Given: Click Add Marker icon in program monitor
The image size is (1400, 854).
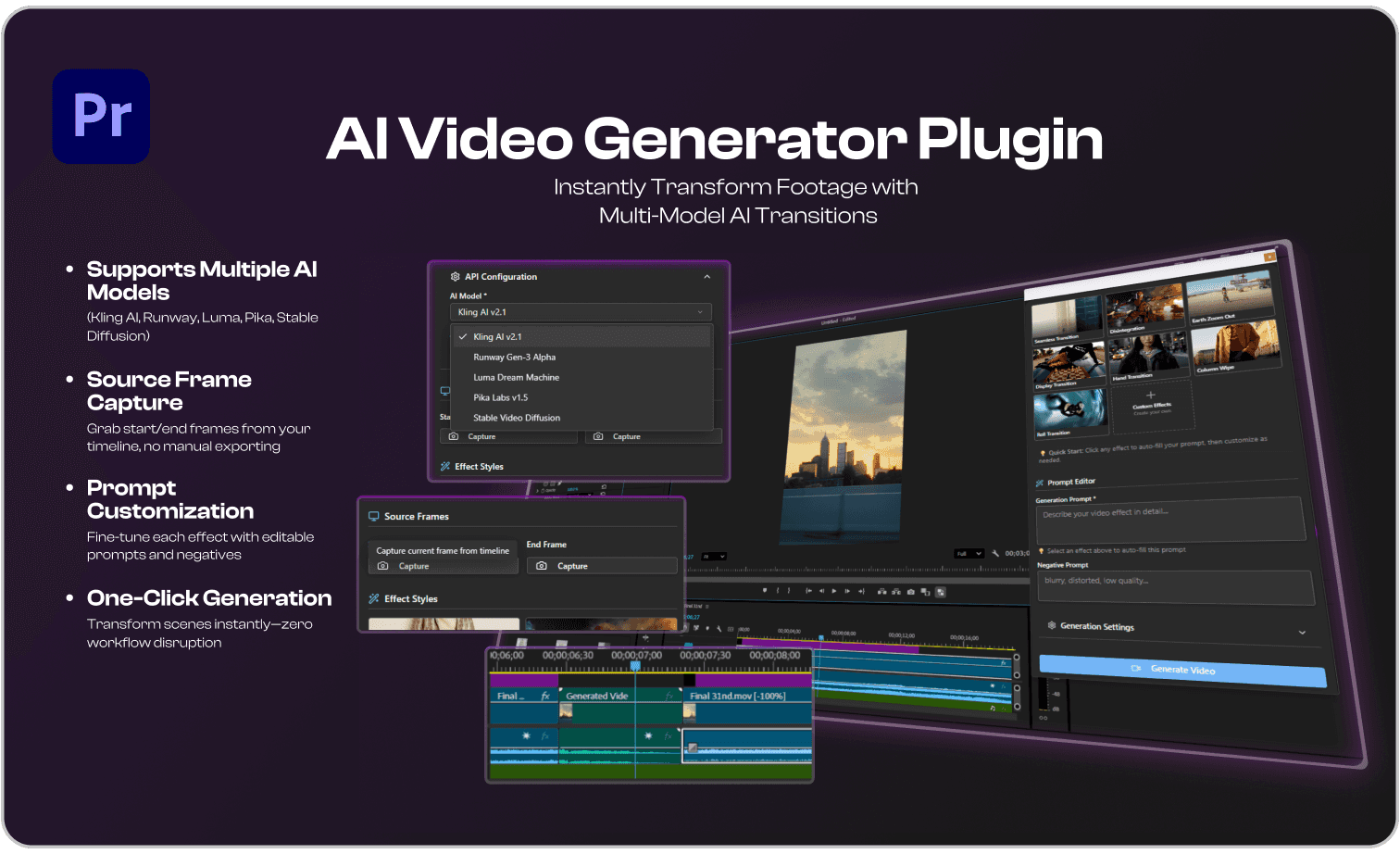Looking at the screenshot, I should pyautogui.click(x=765, y=590).
